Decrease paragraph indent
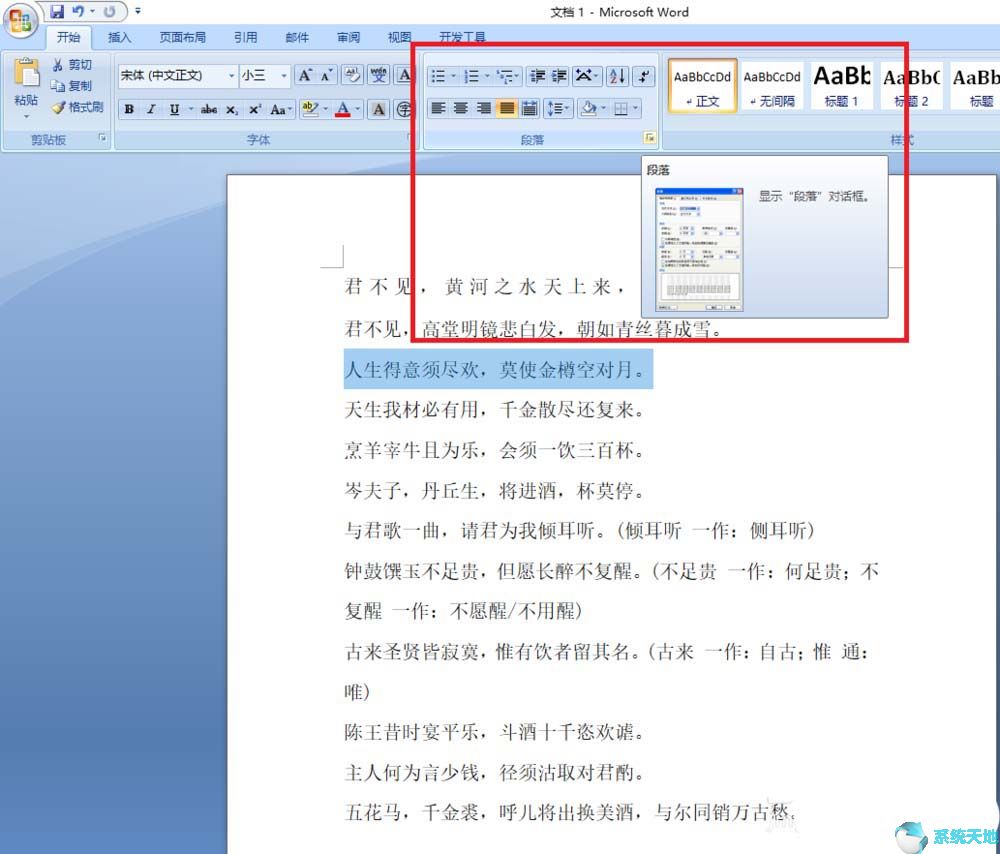1000x854 pixels. 538,77
